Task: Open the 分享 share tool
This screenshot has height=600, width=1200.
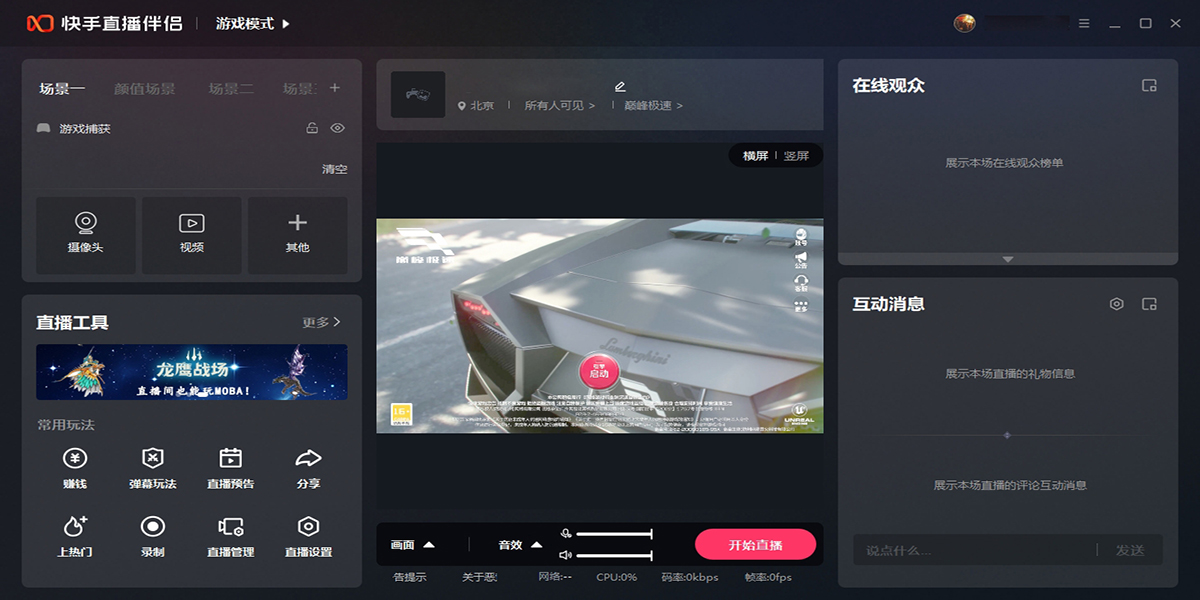Action: tap(309, 469)
